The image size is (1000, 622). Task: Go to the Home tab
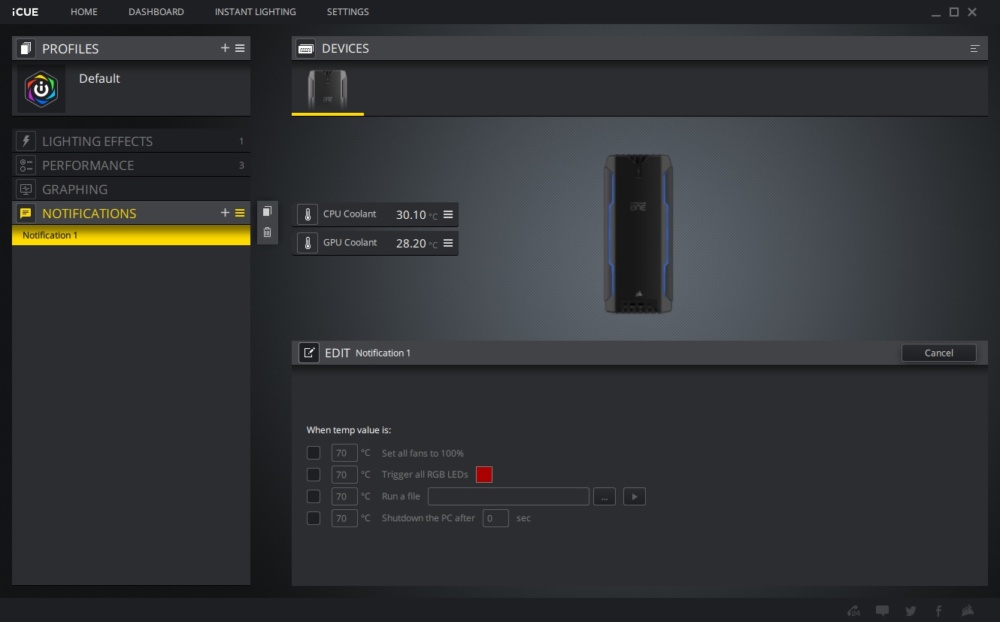(x=84, y=11)
